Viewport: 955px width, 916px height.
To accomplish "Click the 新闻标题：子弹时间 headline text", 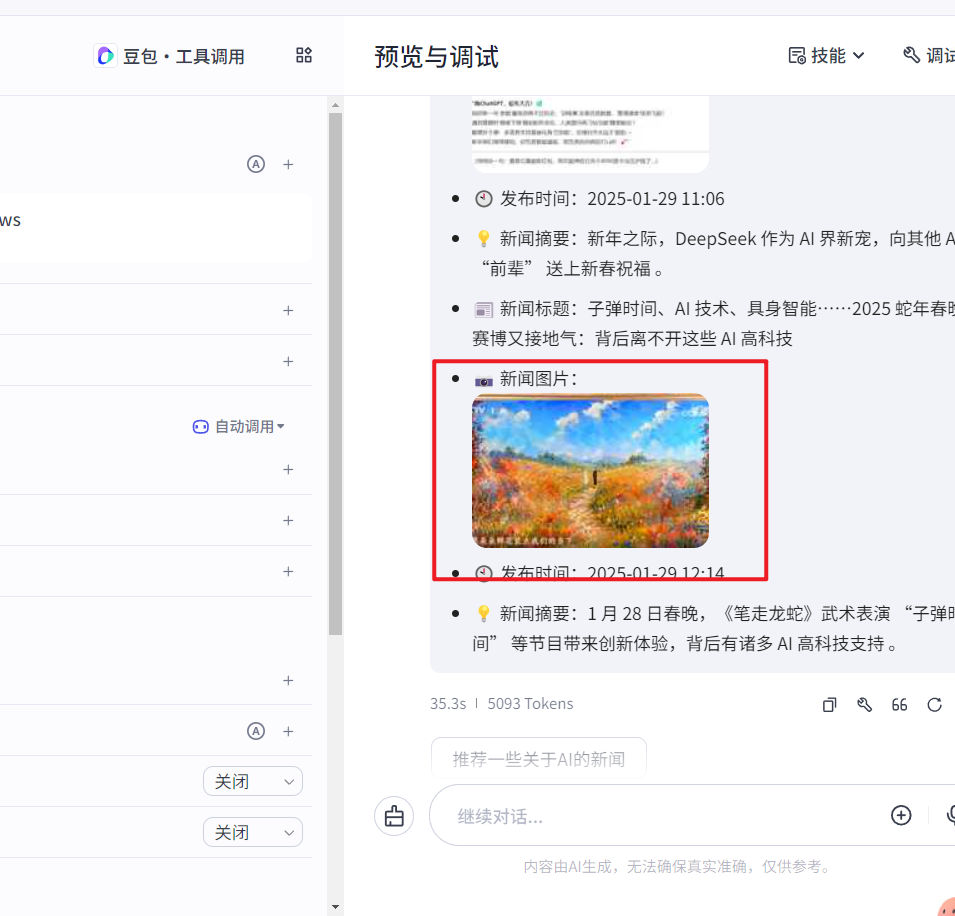I will click(713, 323).
